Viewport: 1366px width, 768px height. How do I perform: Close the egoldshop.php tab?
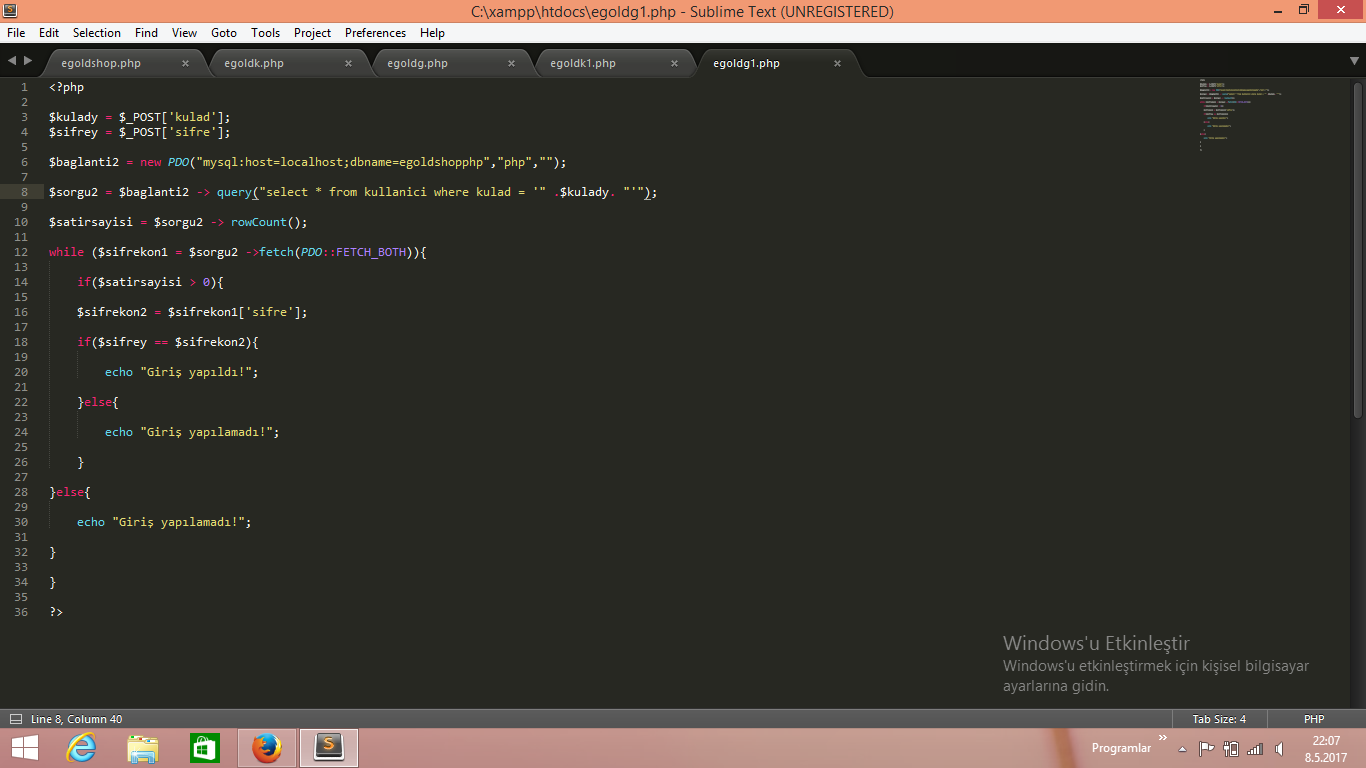(185, 63)
